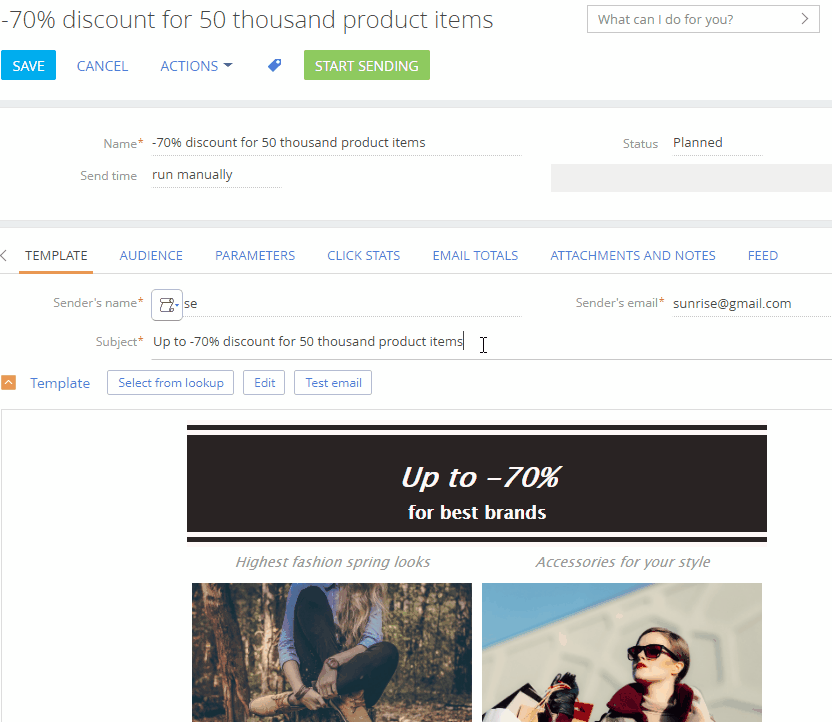Open the PARAMETERS tab
Image resolution: width=832 pixels, height=722 pixels.
(255, 256)
